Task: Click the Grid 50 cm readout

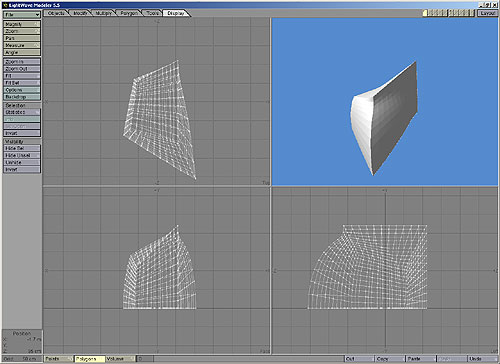Action: click(22, 359)
